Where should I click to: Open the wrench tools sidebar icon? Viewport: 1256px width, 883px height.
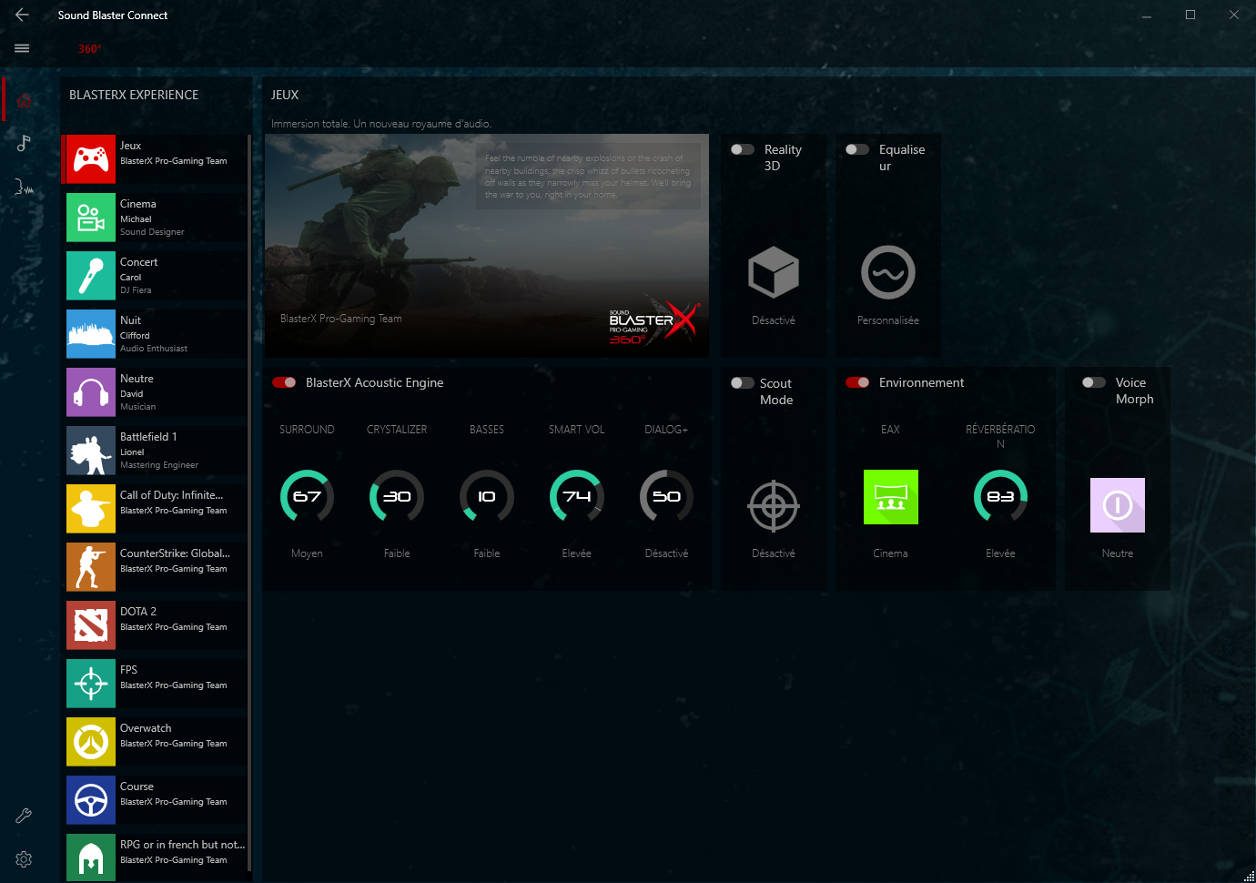point(24,816)
